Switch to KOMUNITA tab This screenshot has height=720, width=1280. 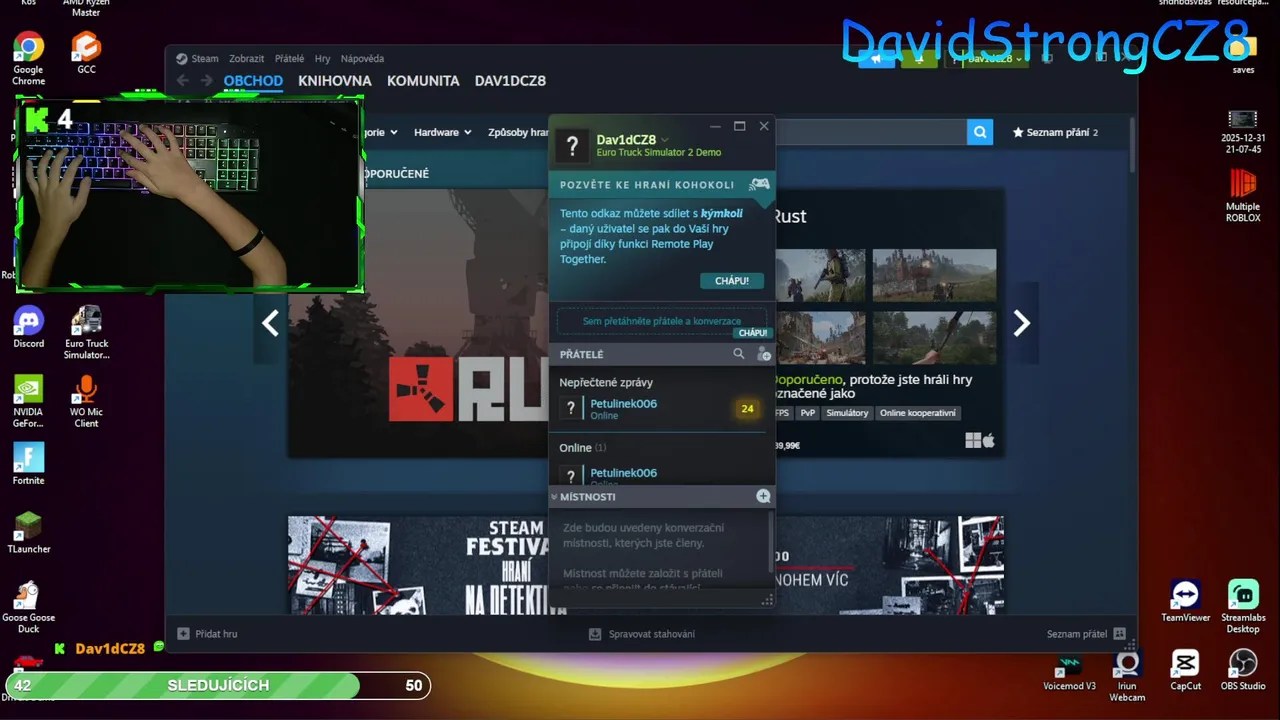click(423, 81)
